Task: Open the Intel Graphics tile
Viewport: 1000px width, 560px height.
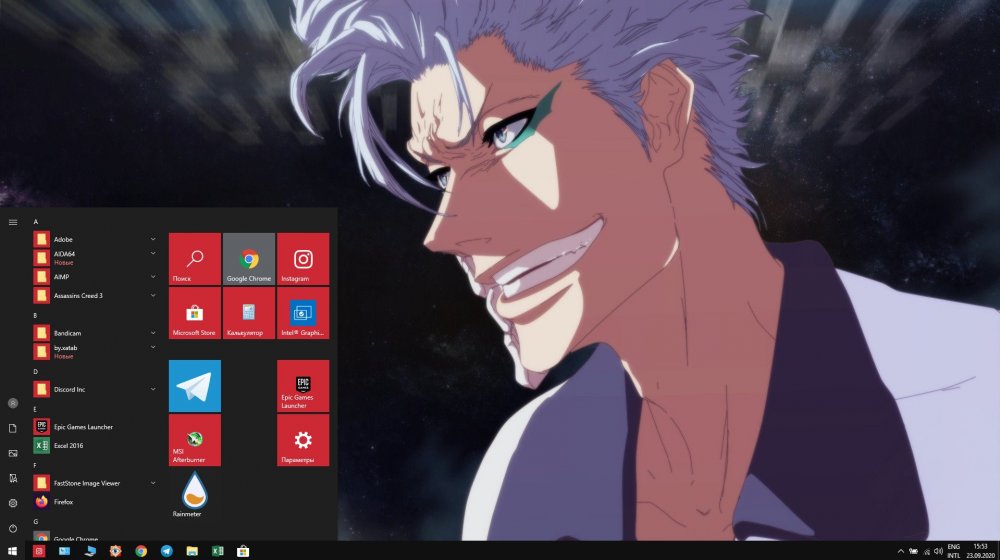Action: 302,313
